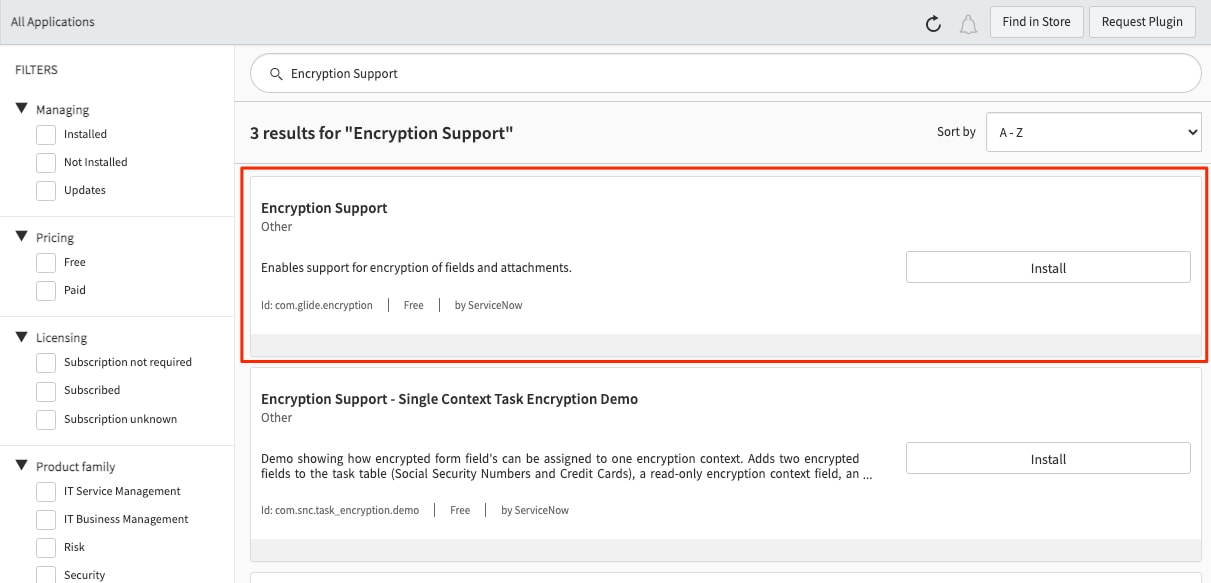The image size is (1211, 583).
Task: Enable the Subscribed licensing filter
Action: (x=45, y=390)
